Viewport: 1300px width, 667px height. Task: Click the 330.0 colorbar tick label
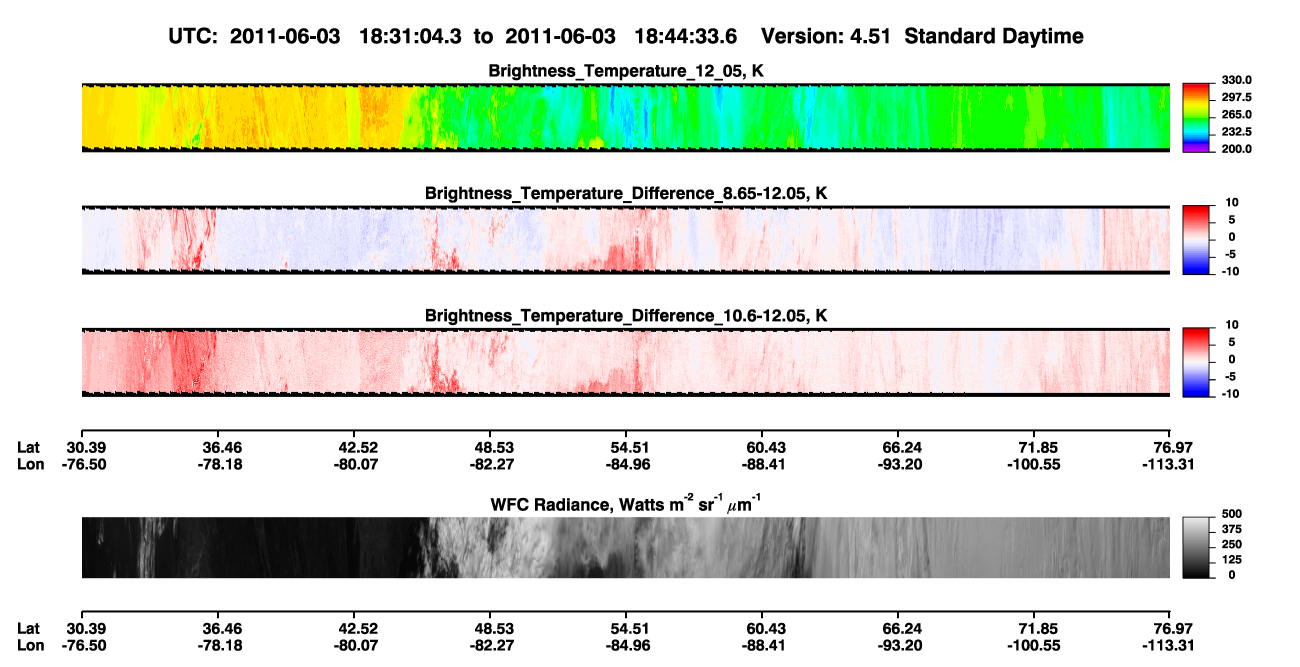point(1236,80)
